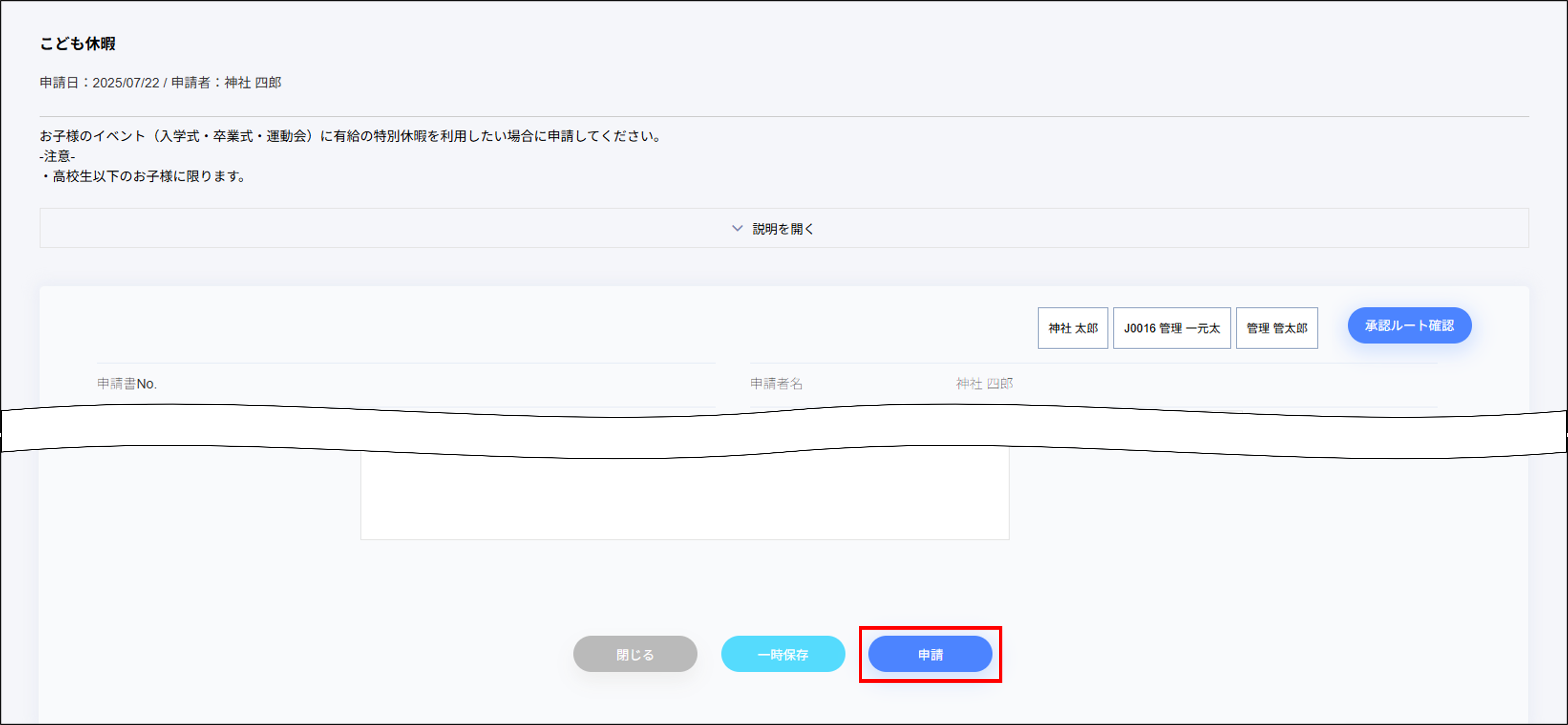This screenshot has height=725, width=1568.
Task: Click the こども休暇 form title
Action: pyautogui.click(x=78, y=44)
